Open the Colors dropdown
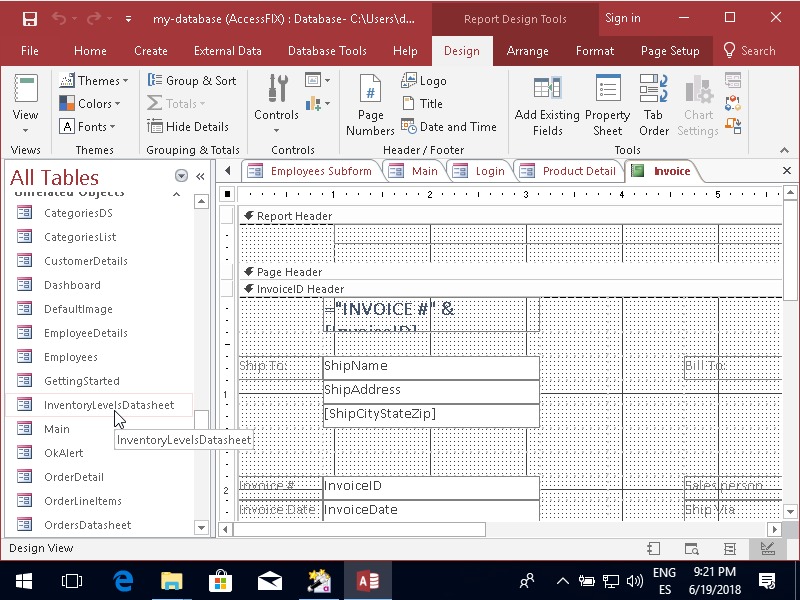Viewport: 800px width, 600px height. coord(90,104)
